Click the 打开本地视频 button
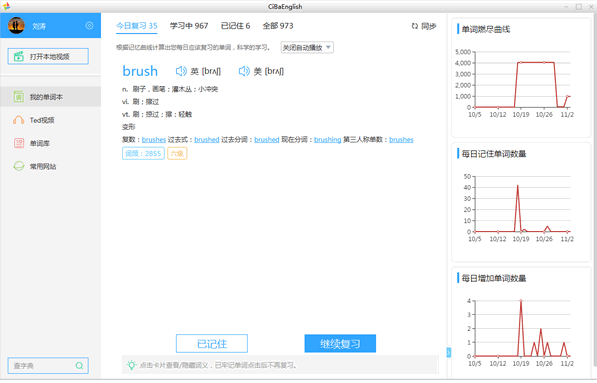This screenshot has height=383, width=597. (48, 56)
